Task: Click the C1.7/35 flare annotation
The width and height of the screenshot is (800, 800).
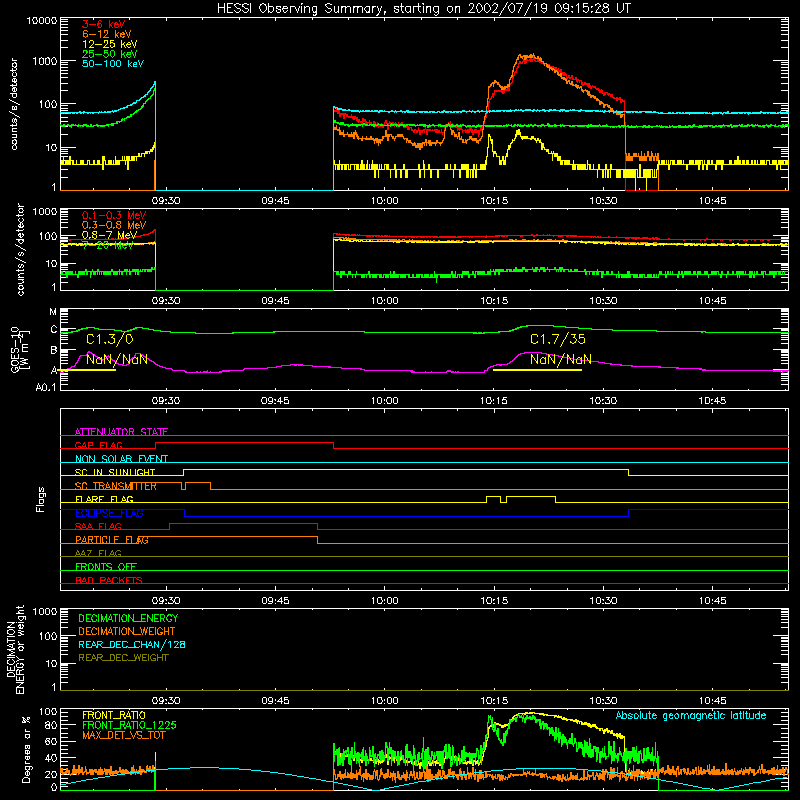Action: click(558, 339)
